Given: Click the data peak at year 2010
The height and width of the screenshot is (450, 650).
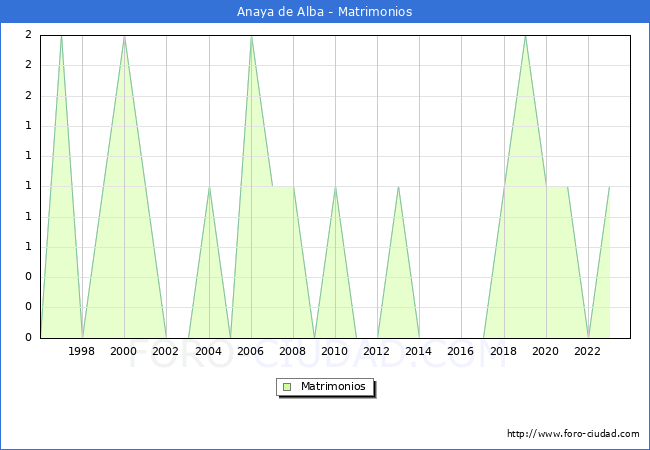Looking at the screenshot, I should pos(335,187).
